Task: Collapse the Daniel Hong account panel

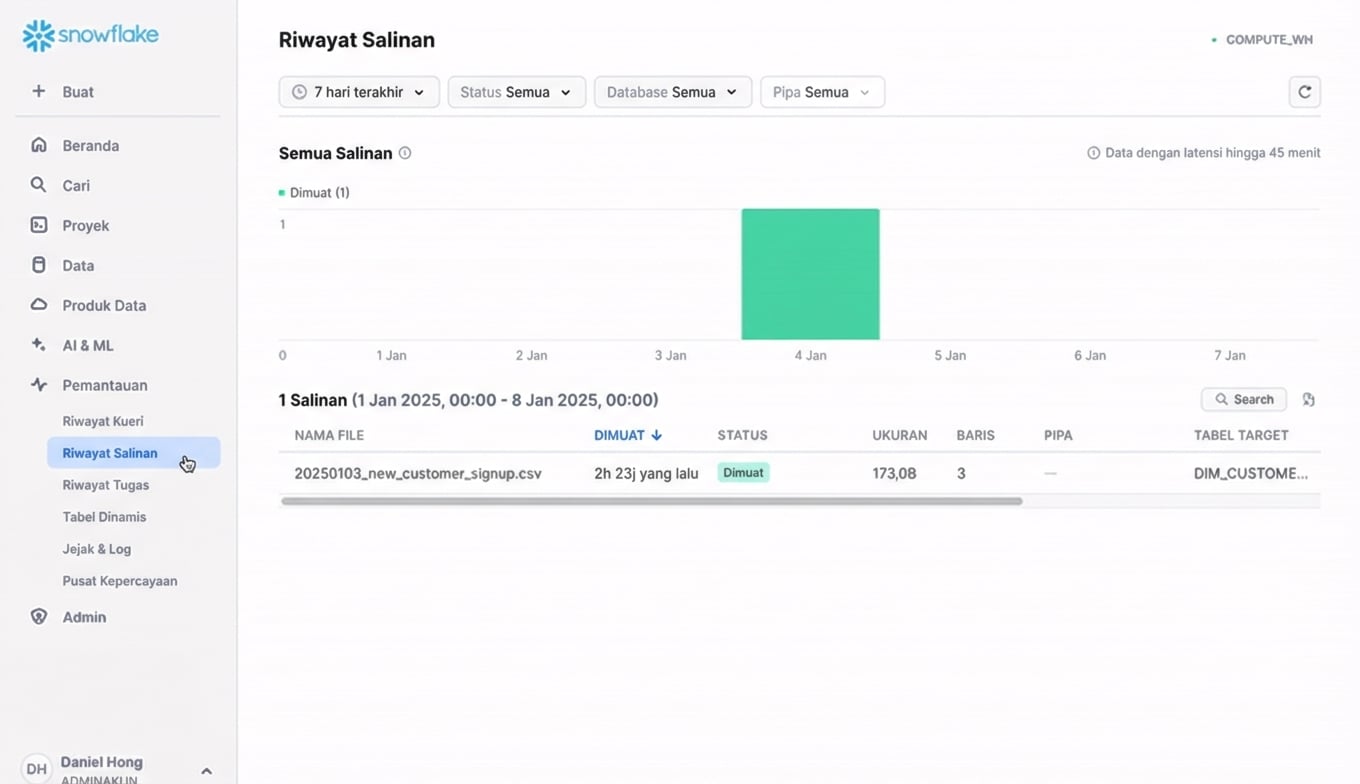Action: tap(207, 770)
